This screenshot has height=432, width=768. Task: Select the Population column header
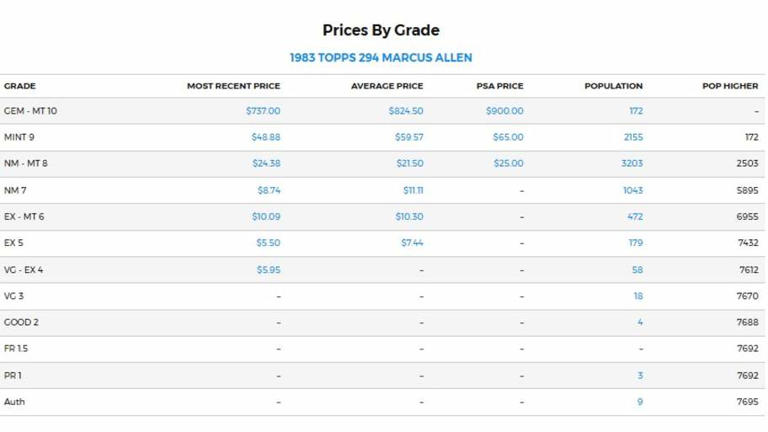point(613,86)
